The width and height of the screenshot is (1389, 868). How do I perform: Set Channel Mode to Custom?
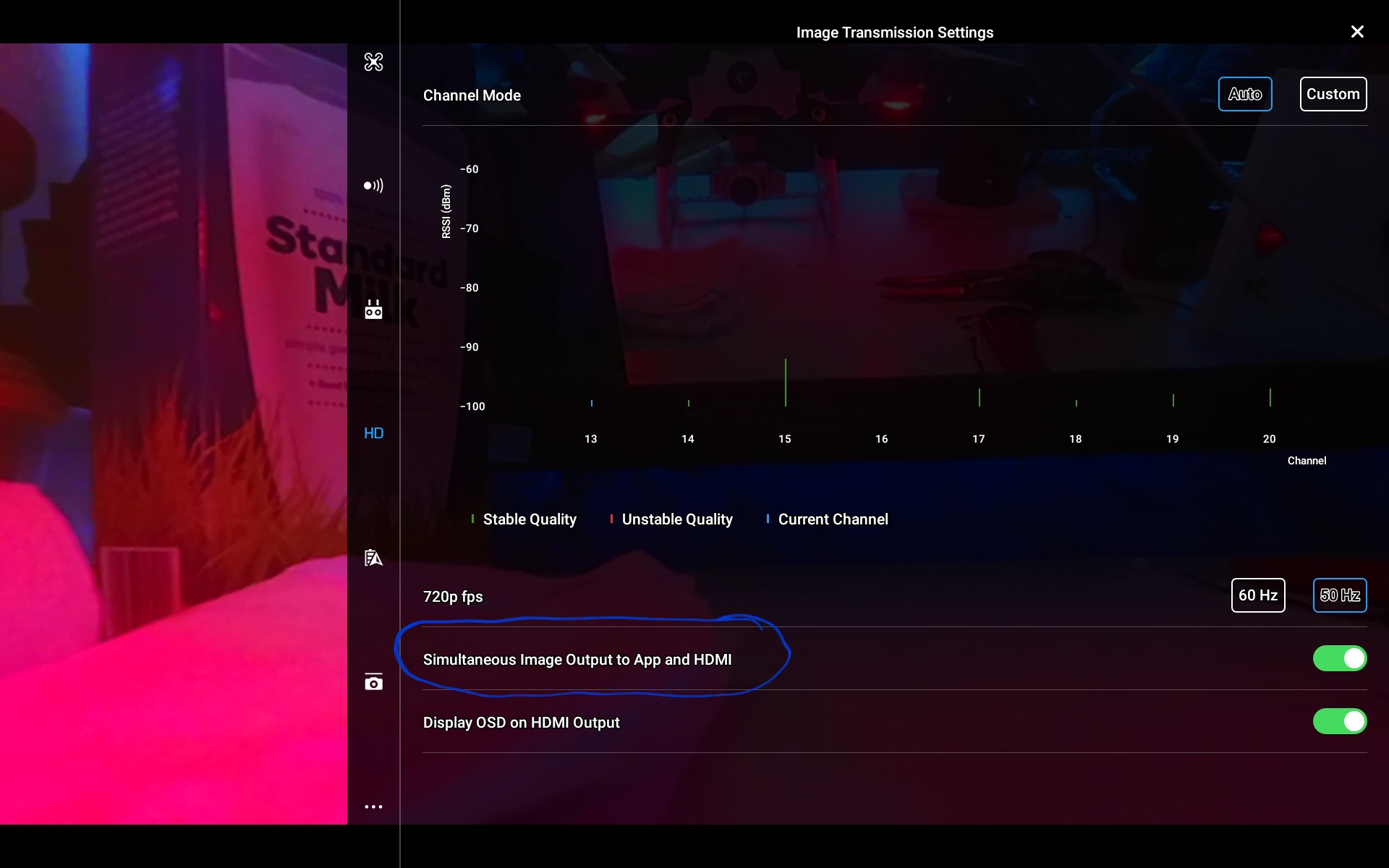pos(1333,94)
